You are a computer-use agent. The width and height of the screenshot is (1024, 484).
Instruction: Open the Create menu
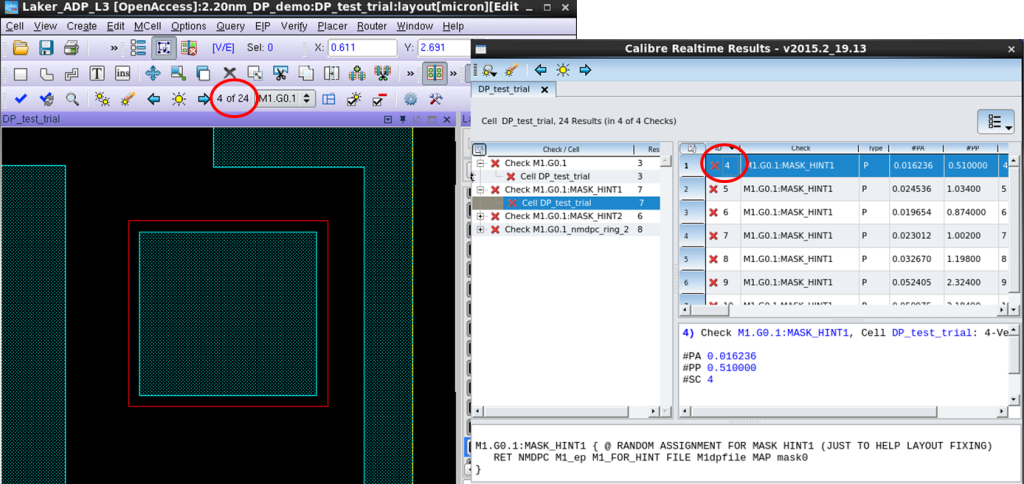pos(82,26)
